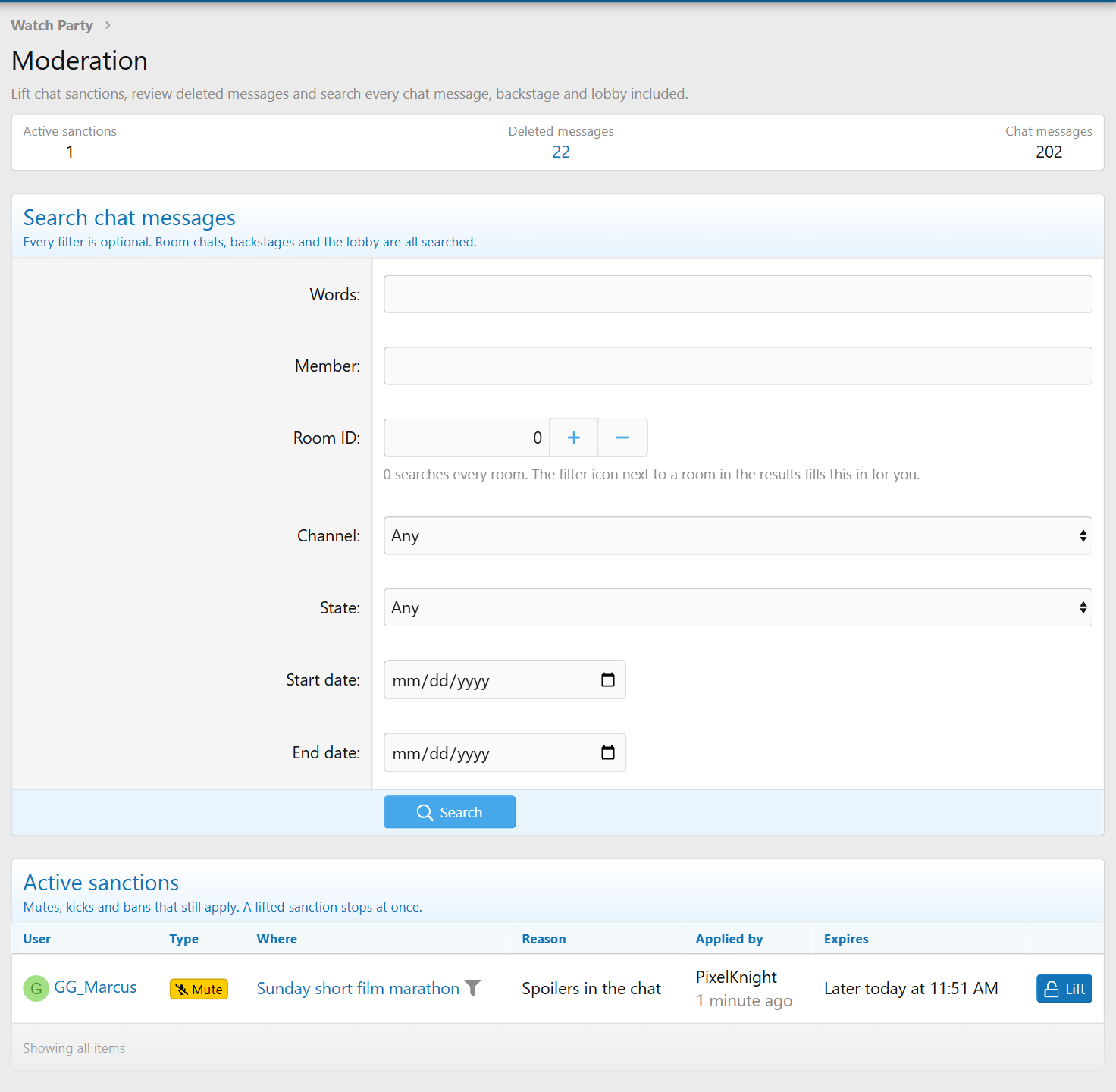This screenshot has width=1116, height=1092.
Task: Click the Mute sanction badge
Action: [x=199, y=989]
